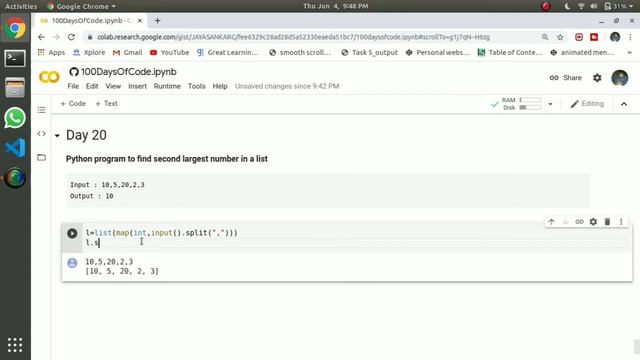Open the Help menu
This screenshot has width=640, height=360.
(220, 86)
